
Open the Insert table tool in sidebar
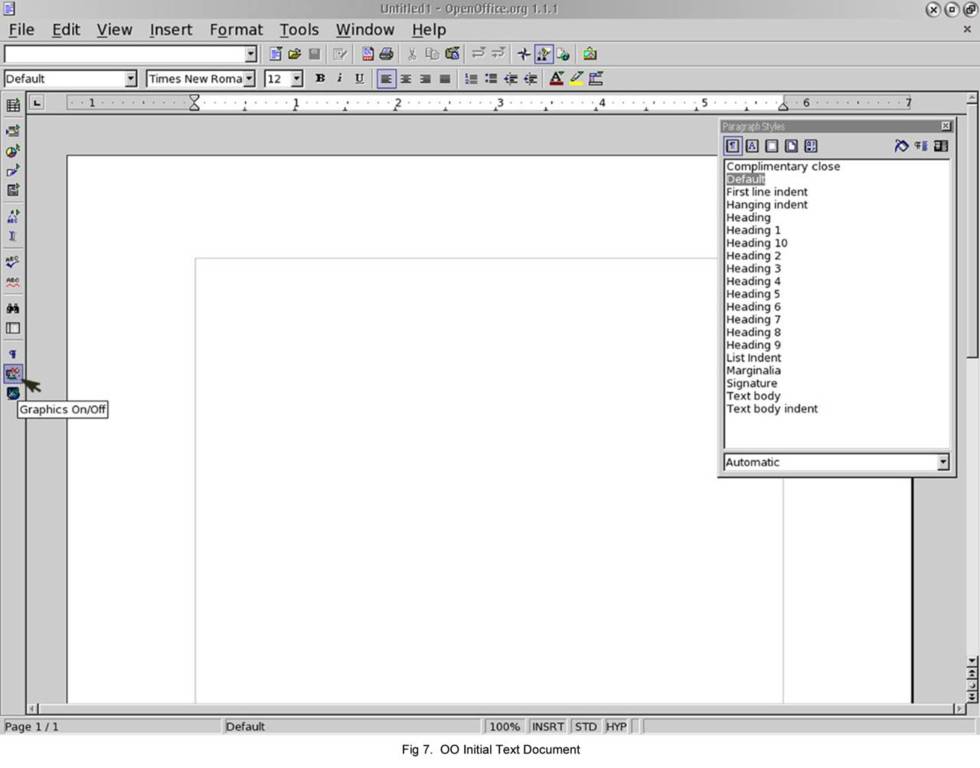pyautogui.click(x=13, y=105)
